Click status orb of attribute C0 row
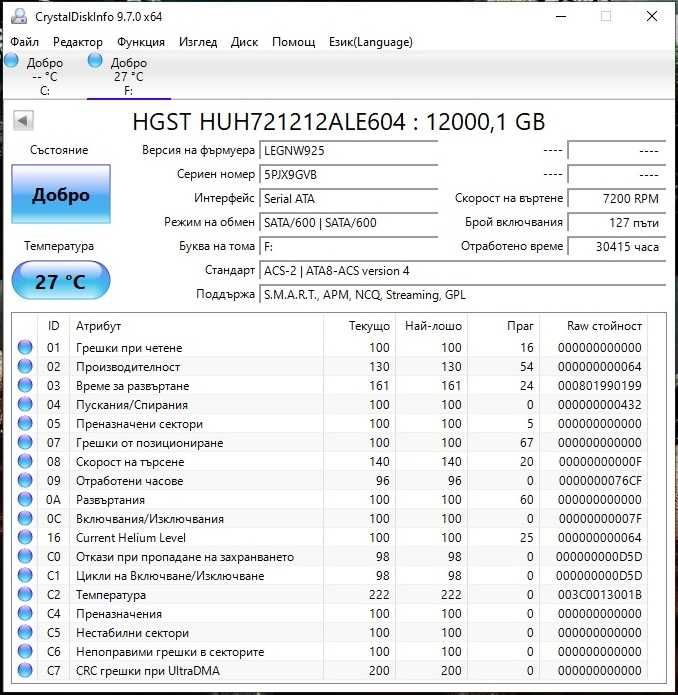Viewport: 678px width, 695px height. pyautogui.click(x=25, y=556)
